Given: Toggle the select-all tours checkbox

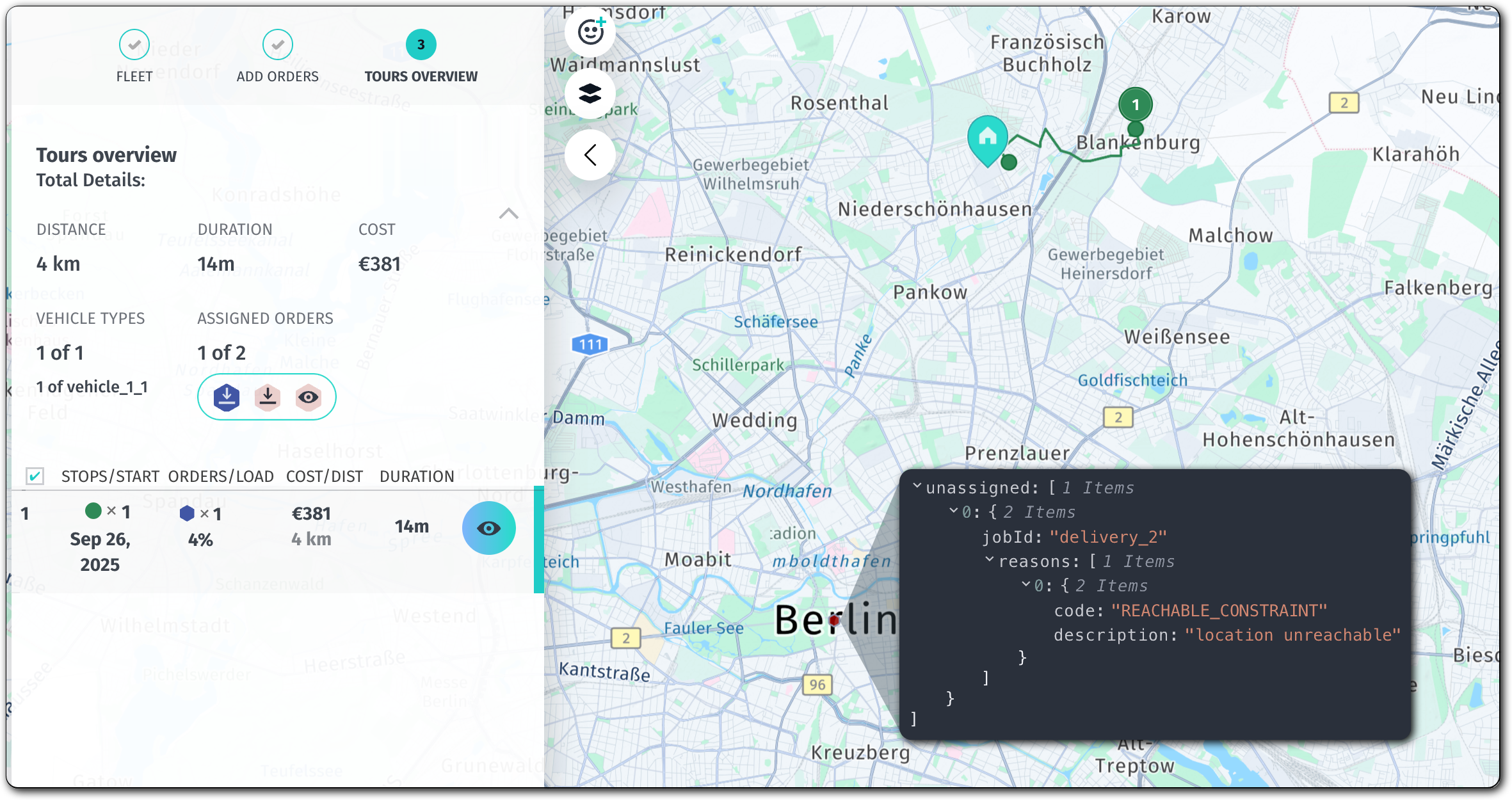Looking at the screenshot, I should point(35,476).
